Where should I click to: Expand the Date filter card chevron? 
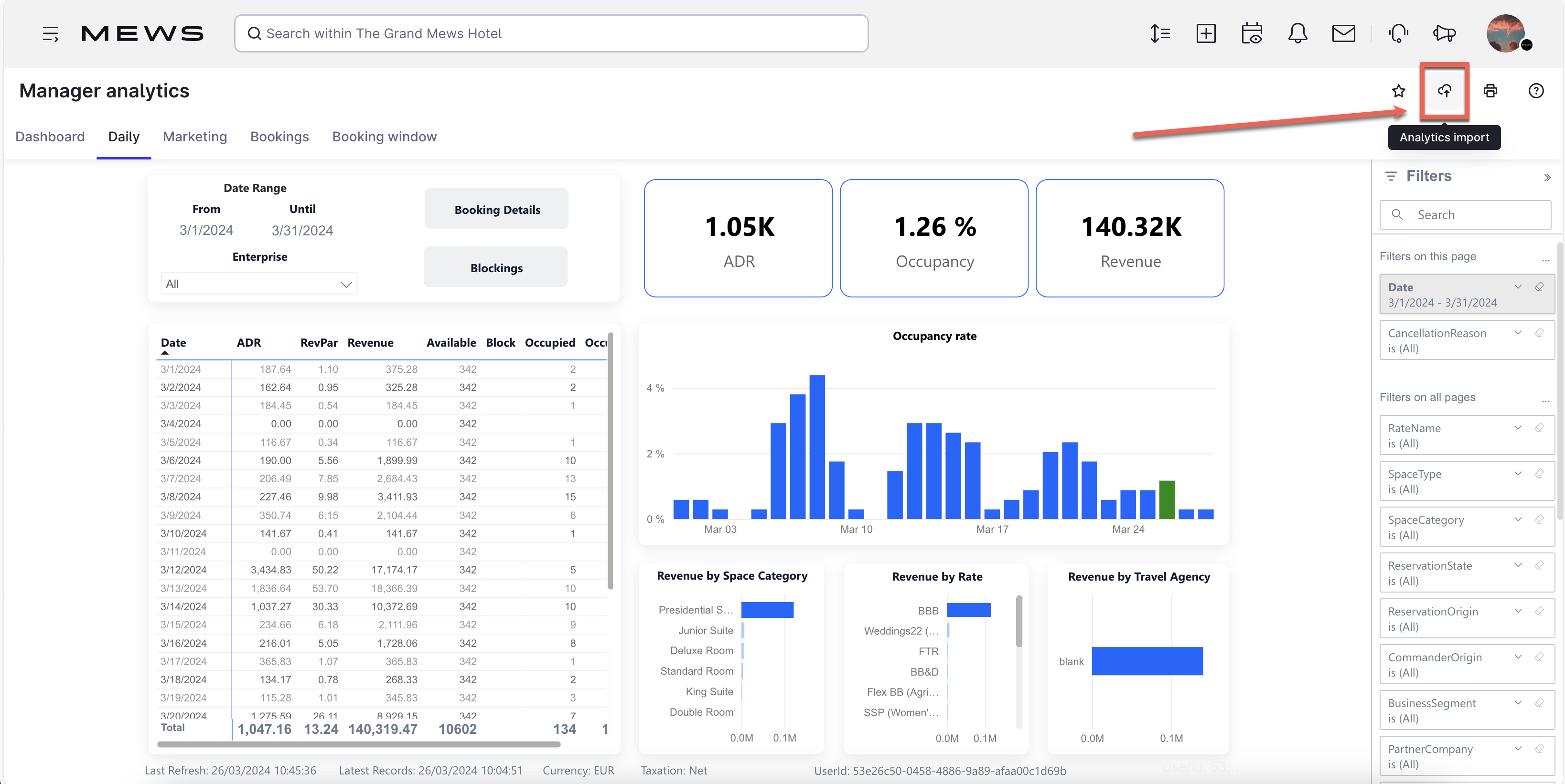pos(1518,286)
